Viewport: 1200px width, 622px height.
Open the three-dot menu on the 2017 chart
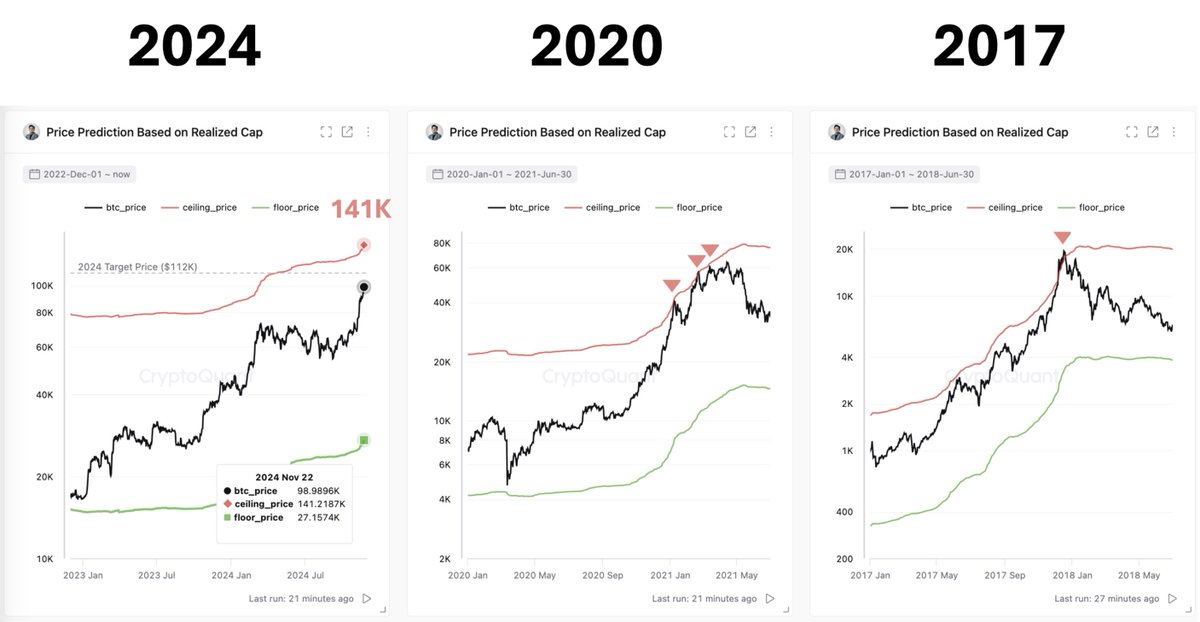(x=1173, y=131)
